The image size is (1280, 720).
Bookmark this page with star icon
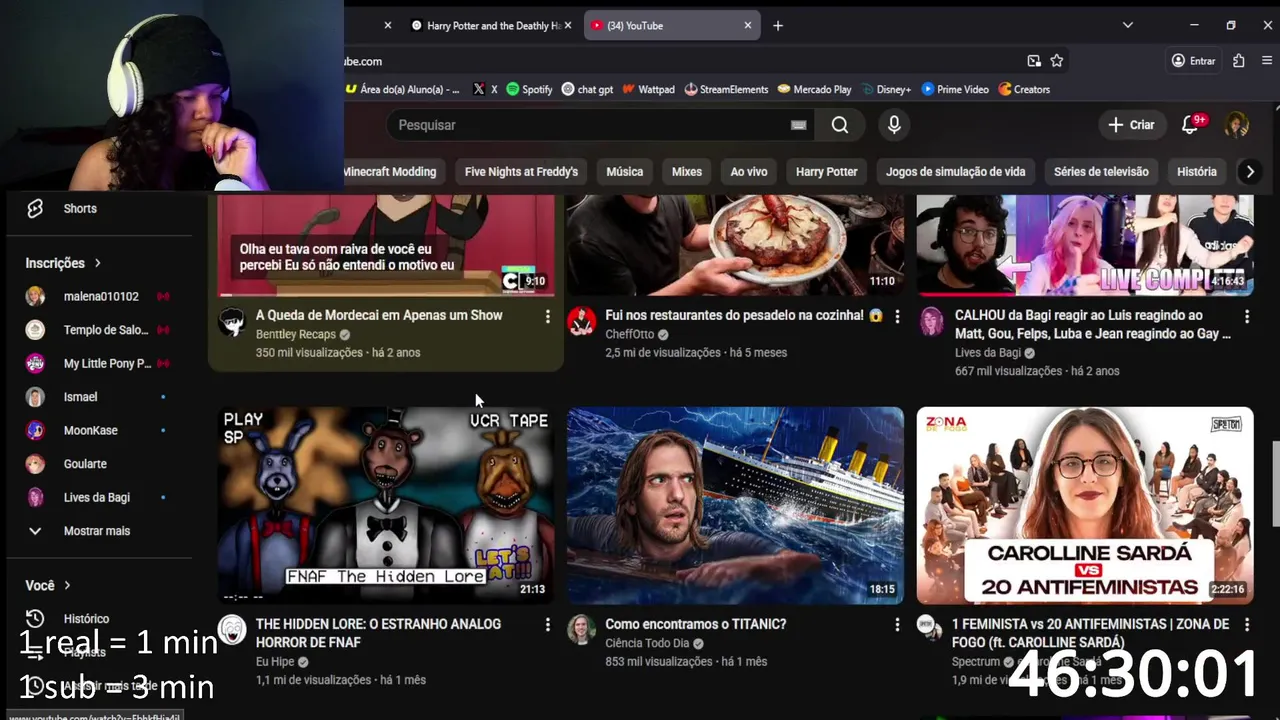coord(1057,61)
